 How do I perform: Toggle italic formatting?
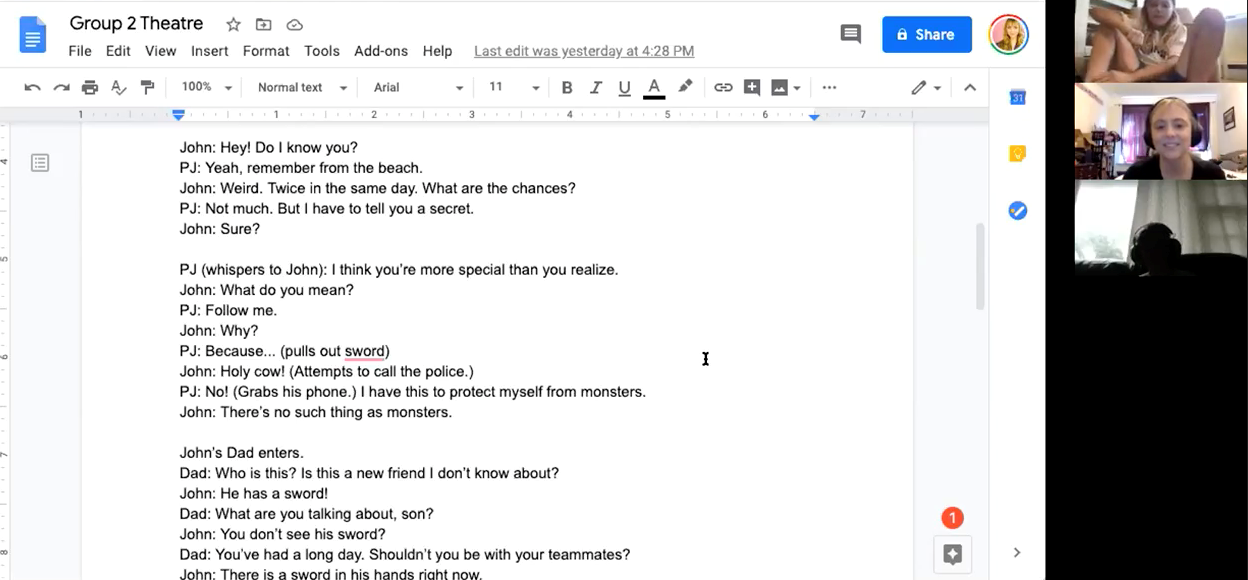(x=596, y=88)
